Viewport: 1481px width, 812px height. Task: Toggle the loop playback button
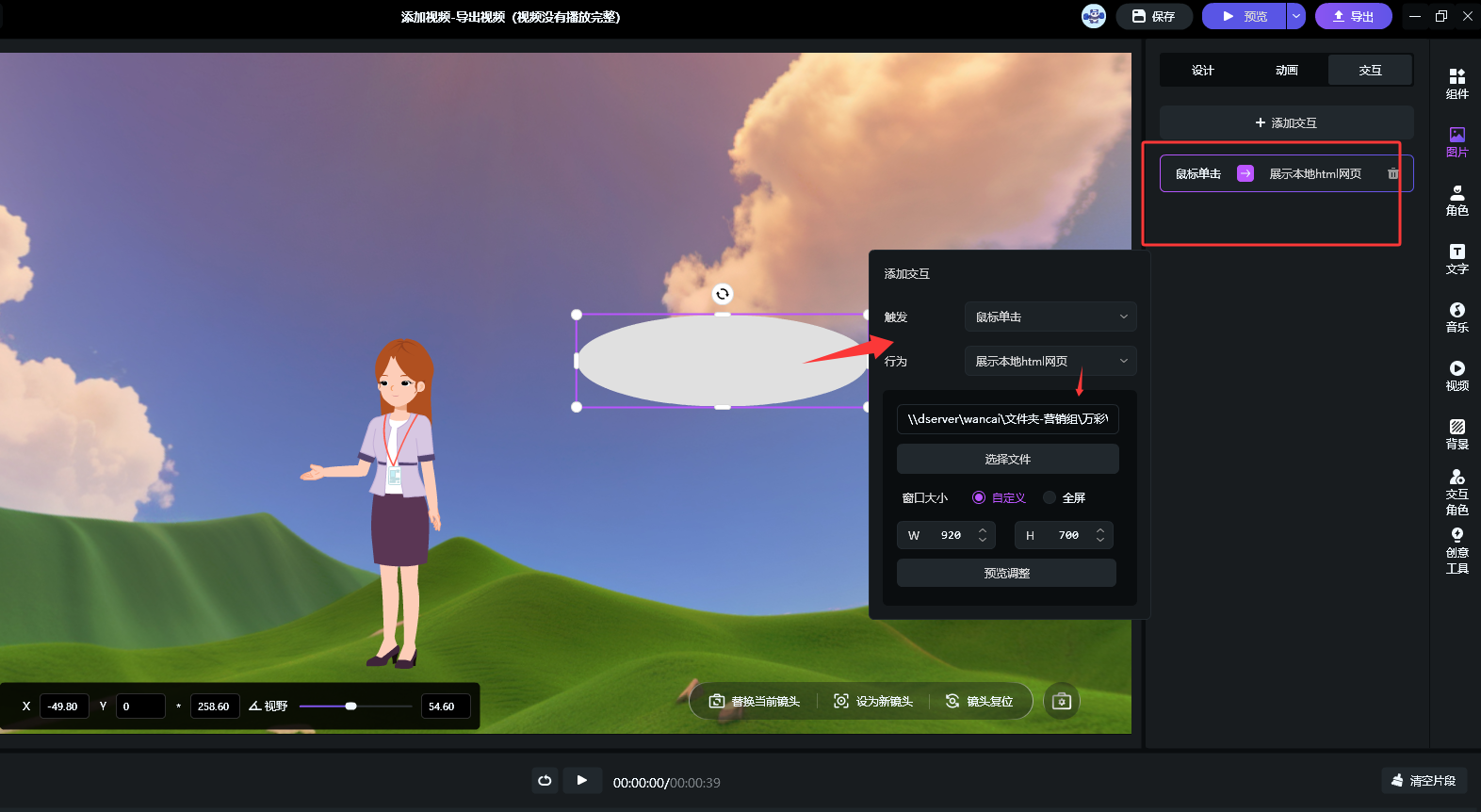pos(545,781)
